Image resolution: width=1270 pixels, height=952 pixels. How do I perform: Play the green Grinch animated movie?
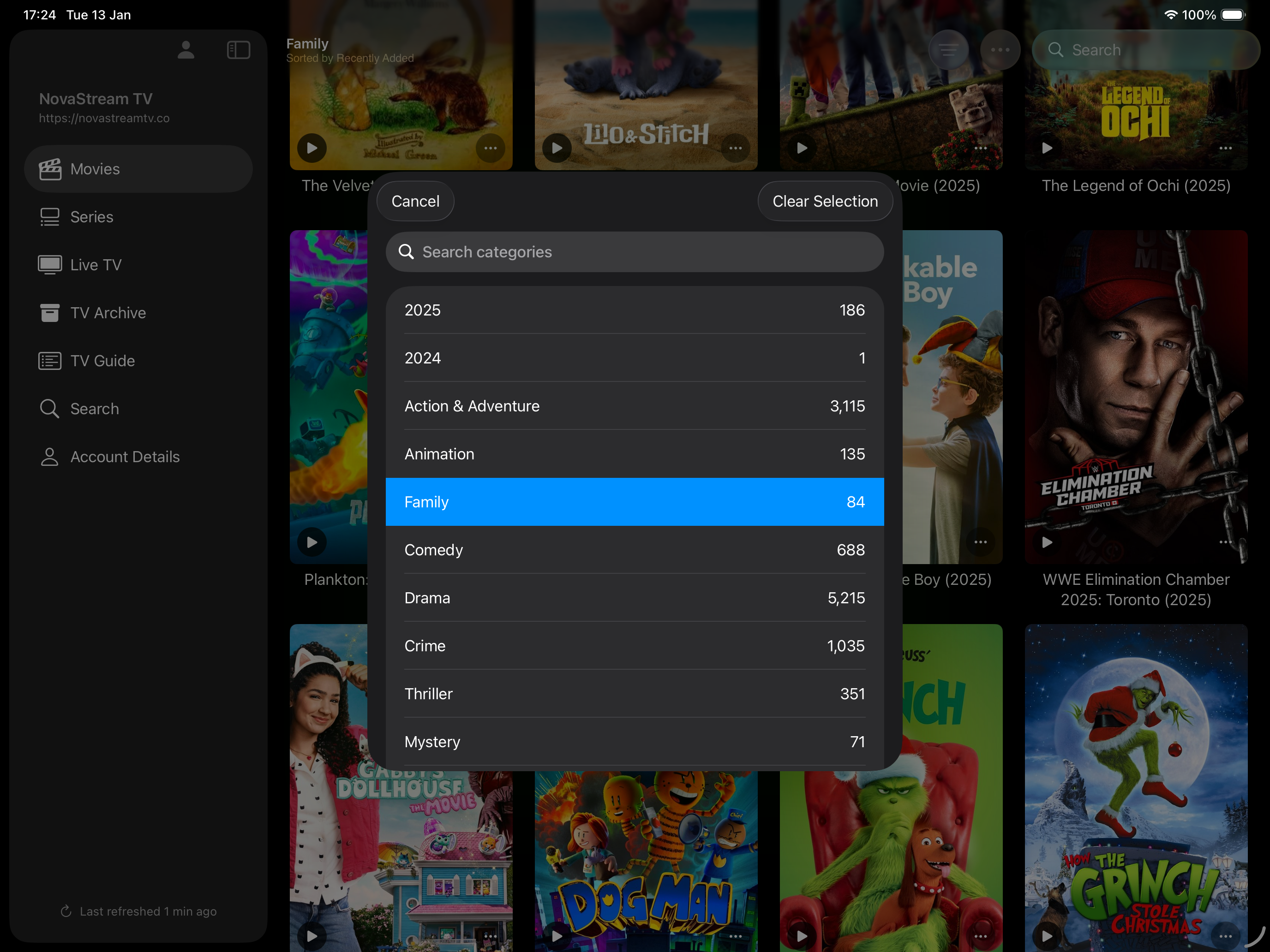point(802,936)
